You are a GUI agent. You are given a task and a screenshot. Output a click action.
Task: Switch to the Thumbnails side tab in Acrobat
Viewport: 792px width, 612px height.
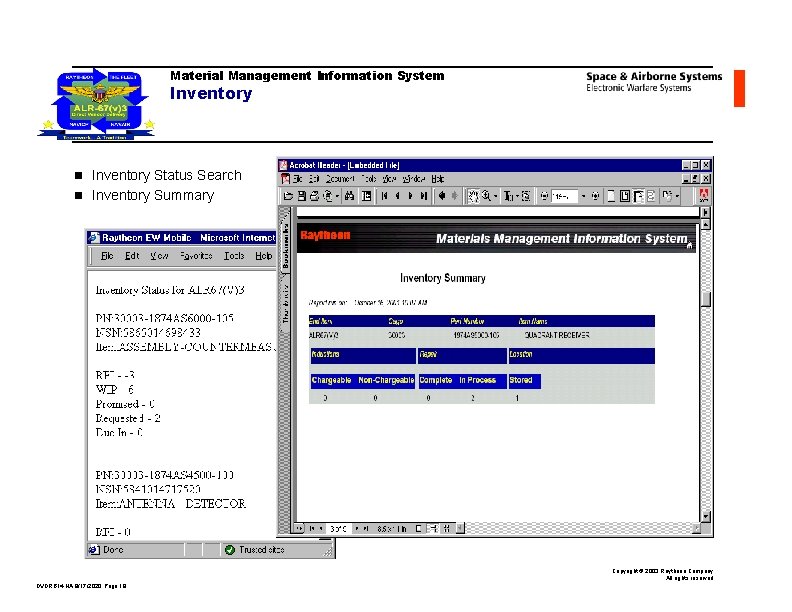pyautogui.click(x=285, y=303)
